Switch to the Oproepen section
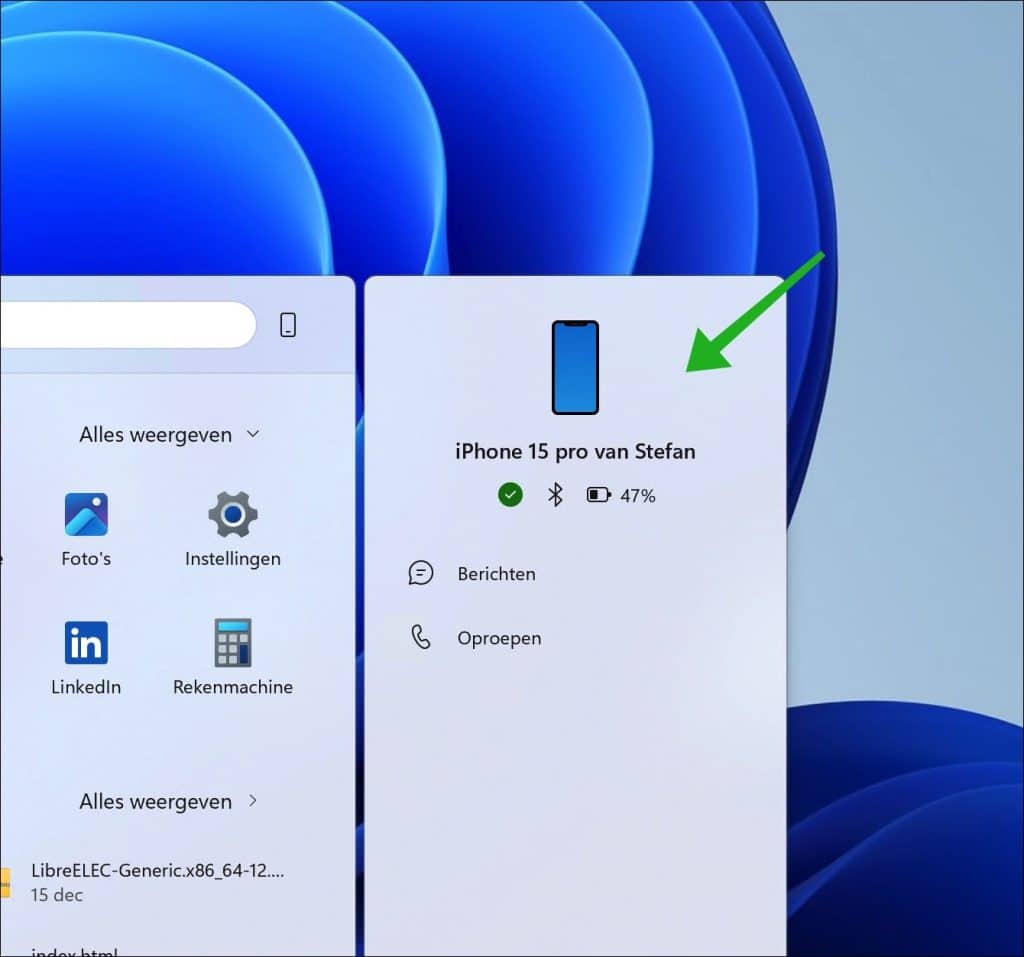 [500, 637]
